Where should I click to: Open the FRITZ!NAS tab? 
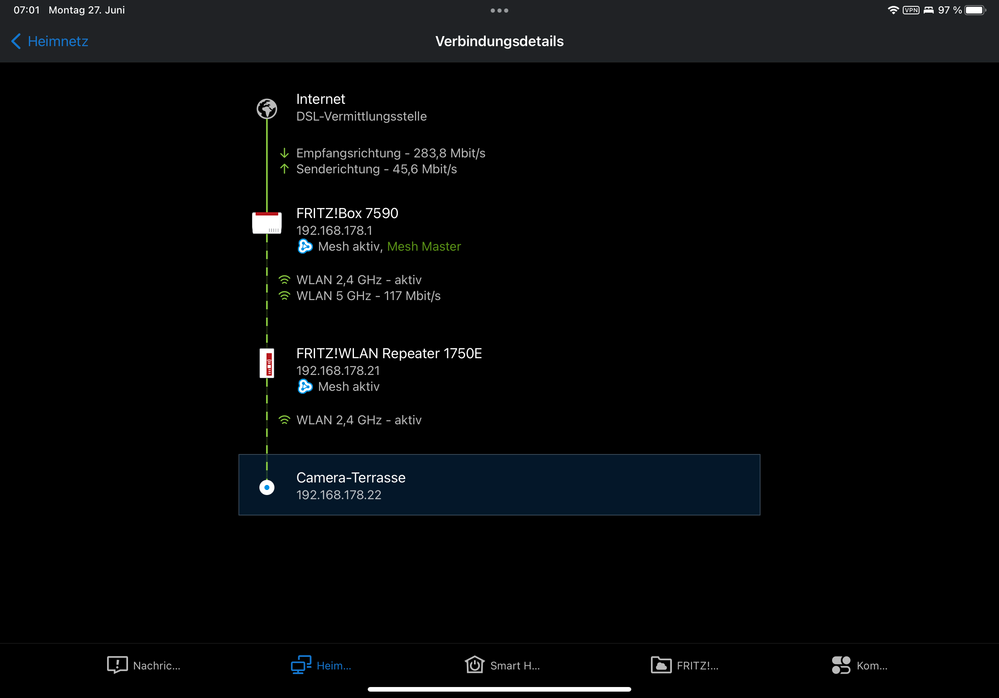coord(684,665)
